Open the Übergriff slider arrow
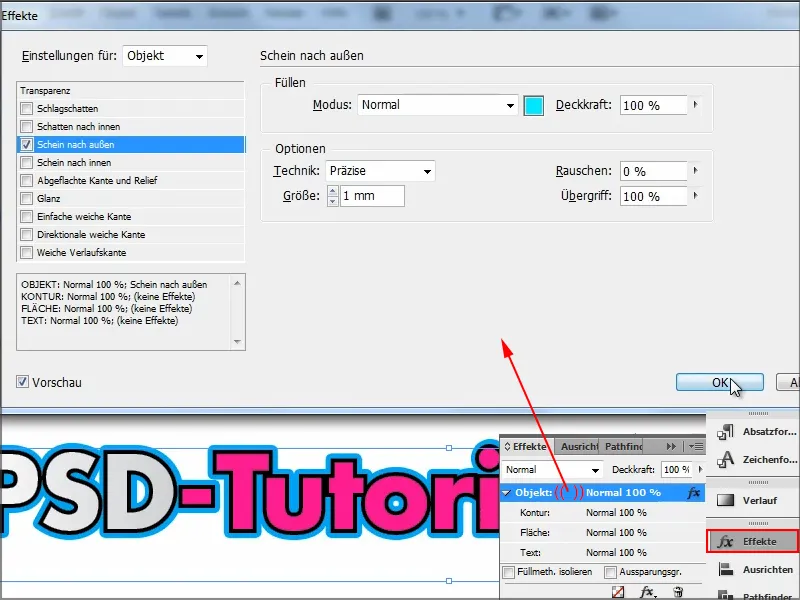 (x=695, y=196)
